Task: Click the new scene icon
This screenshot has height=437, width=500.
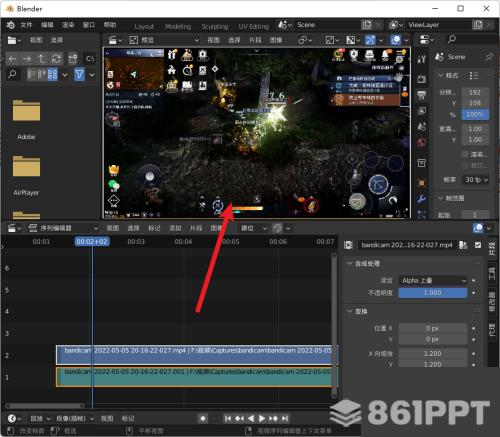Action: pos(367,25)
